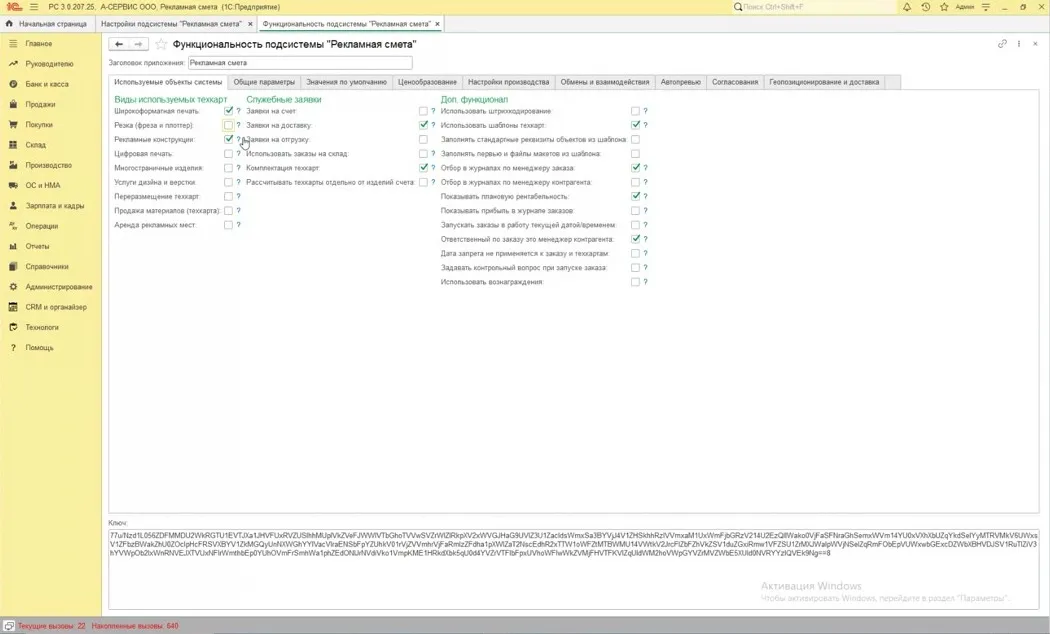Switch to Настройки подсистемы "Рекламная смета" window tab
The image size is (1050, 634).
pyautogui.click(x=171, y=24)
